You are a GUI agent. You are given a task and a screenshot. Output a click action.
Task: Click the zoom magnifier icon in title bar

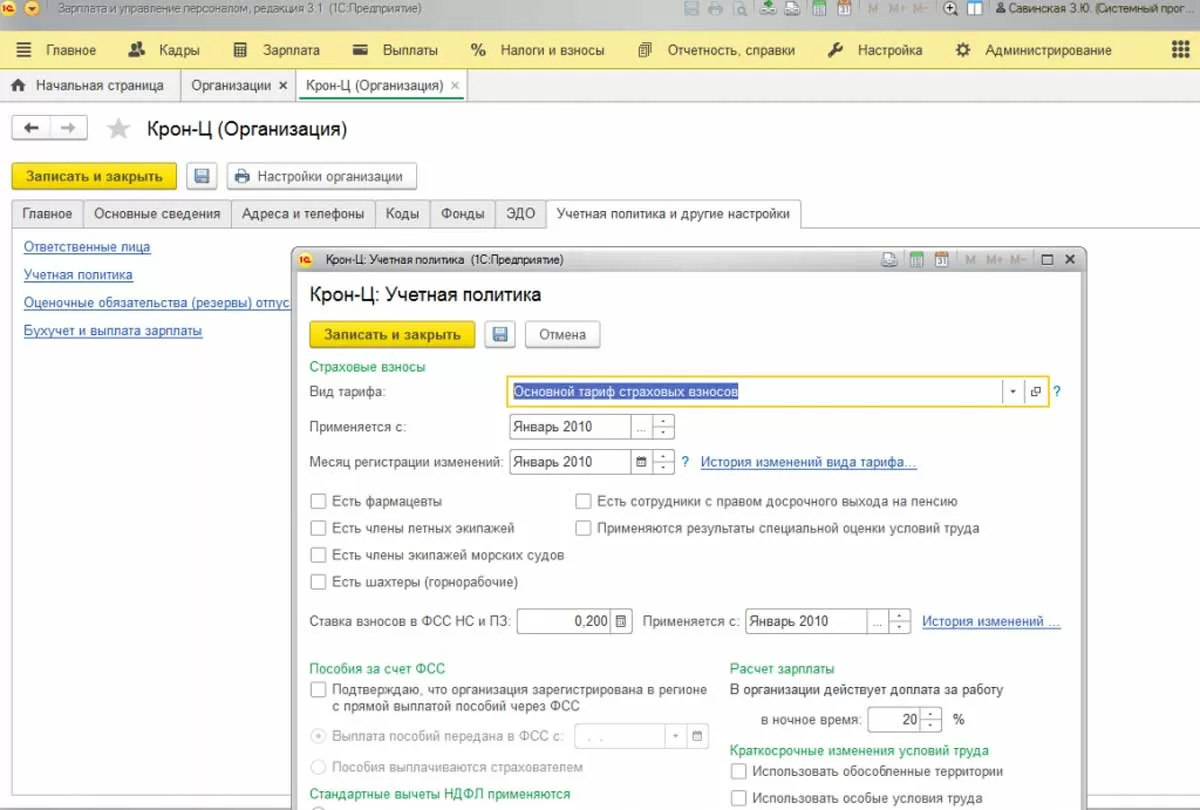950,9
